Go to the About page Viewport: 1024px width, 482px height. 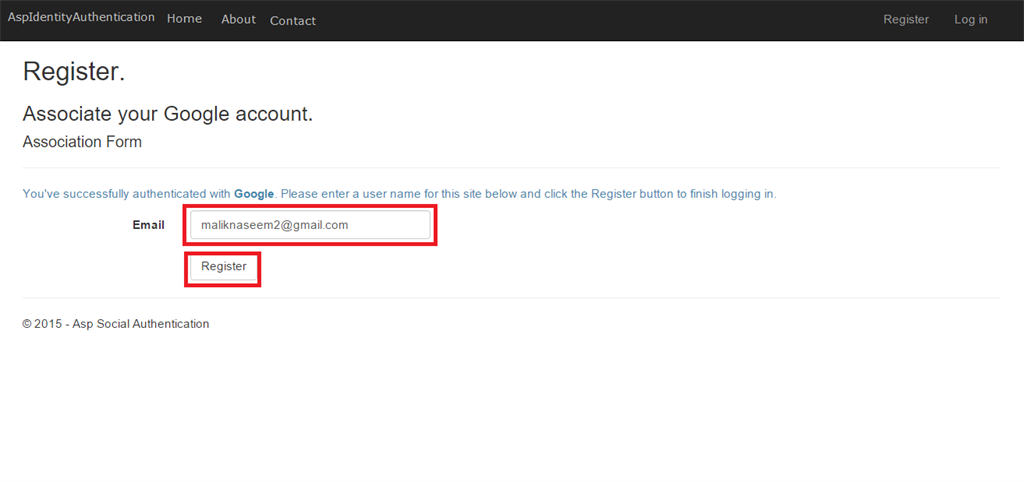(238, 19)
